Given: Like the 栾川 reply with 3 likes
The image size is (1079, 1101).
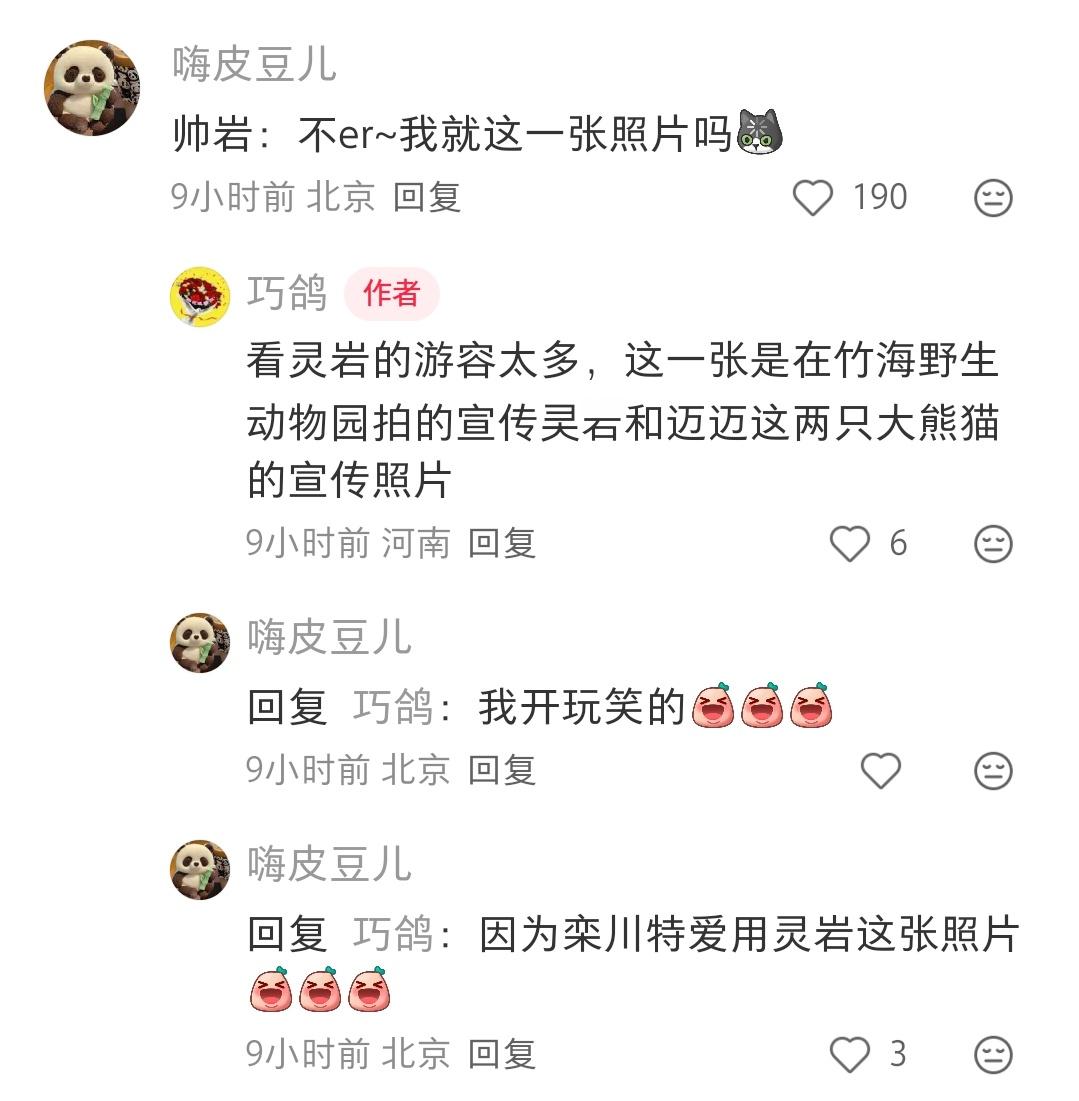Looking at the screenshot, I should point(849,1055).
